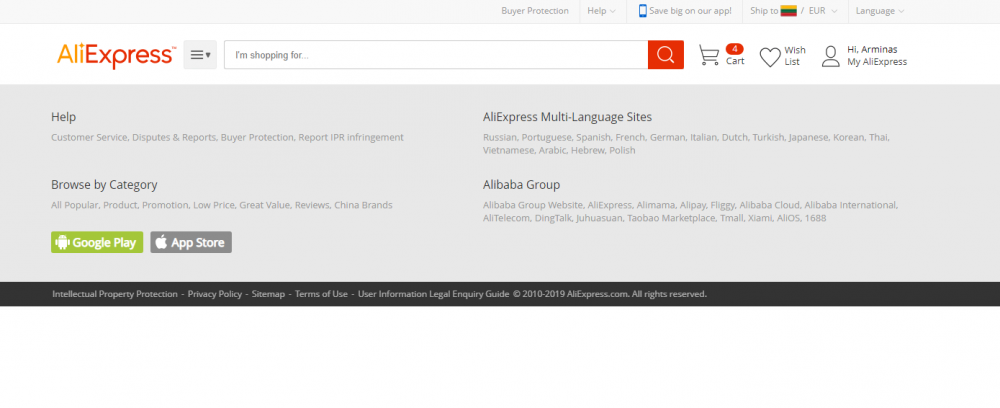Image resolution: width=1000 pixels, height=408 pixels.
Task: Switch to the Vietnamese language site
Action: tap(508, 150)
